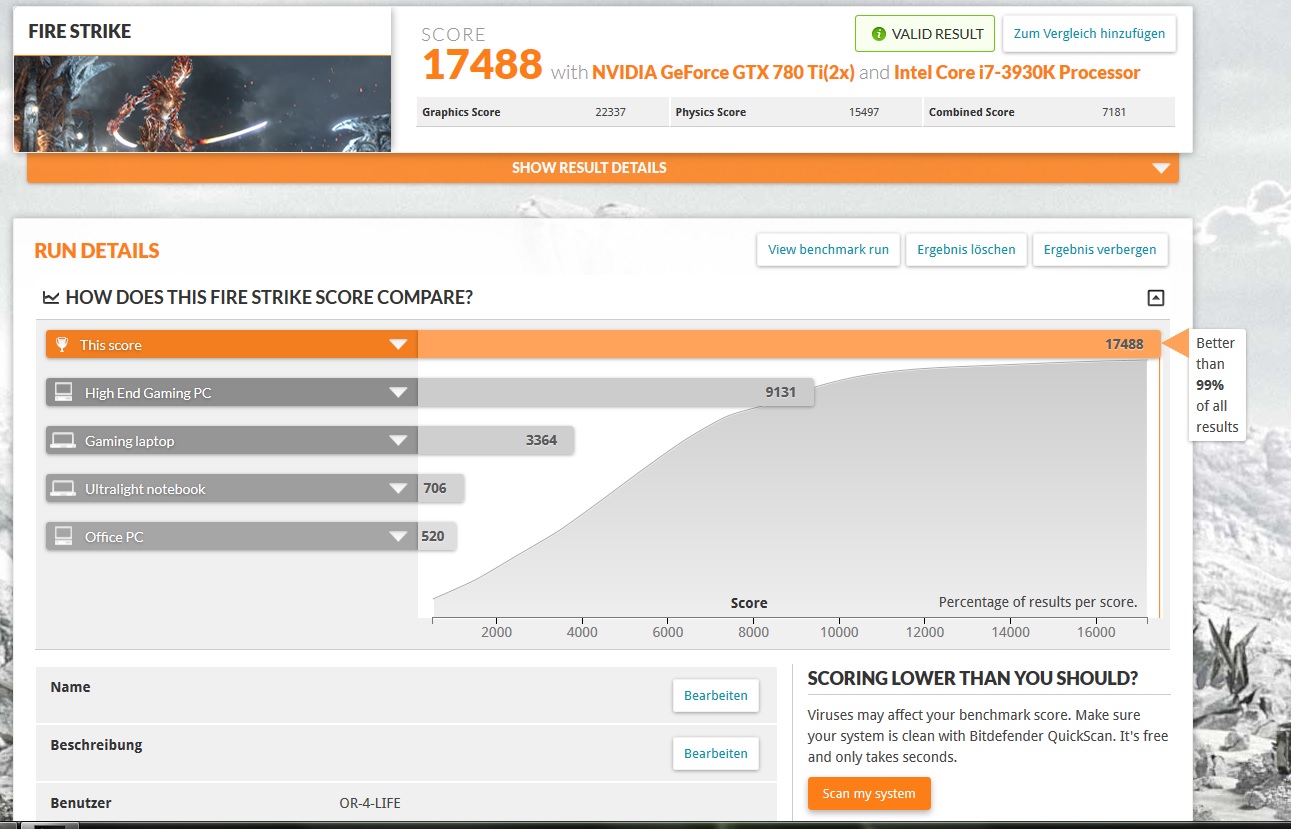Click the Valid Result button
The width and height of the screenshot is (1291, 829).
(925, 34)
